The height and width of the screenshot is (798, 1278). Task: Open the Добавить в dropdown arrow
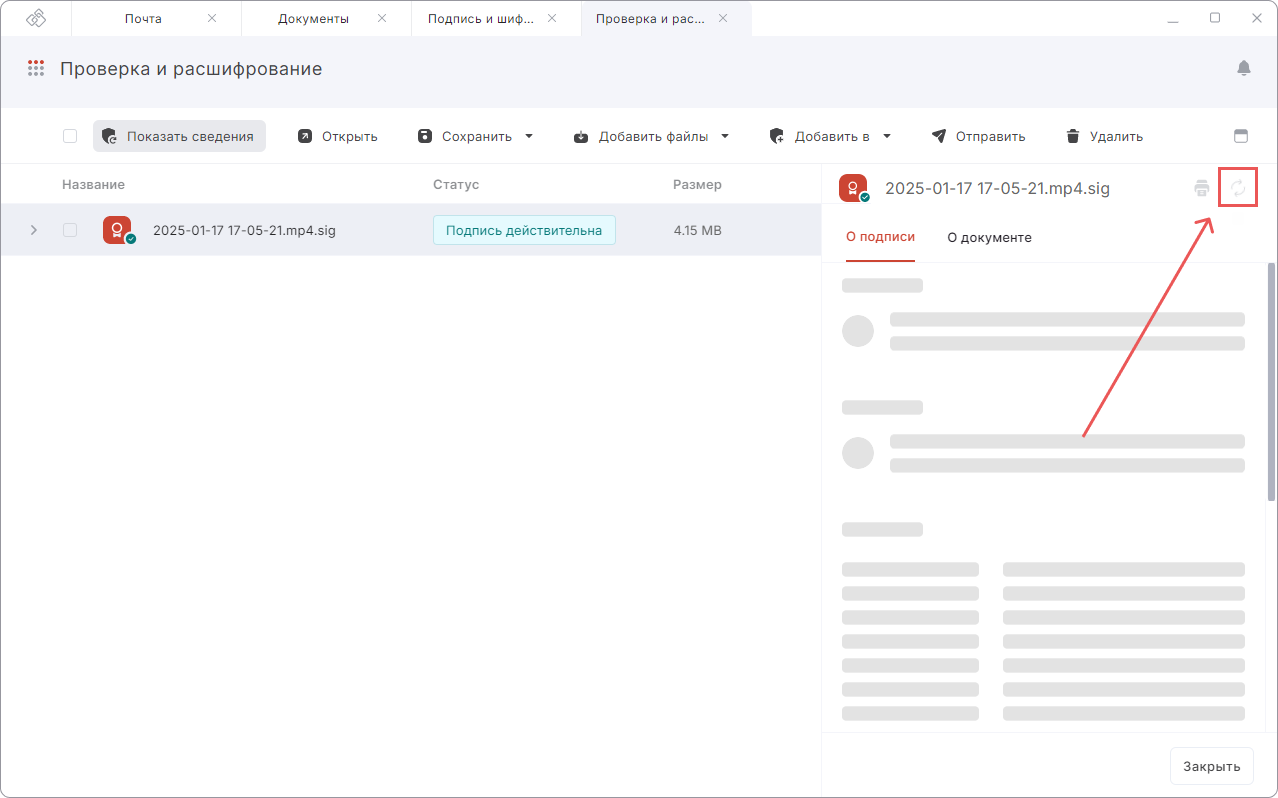(x=886, y=136)
